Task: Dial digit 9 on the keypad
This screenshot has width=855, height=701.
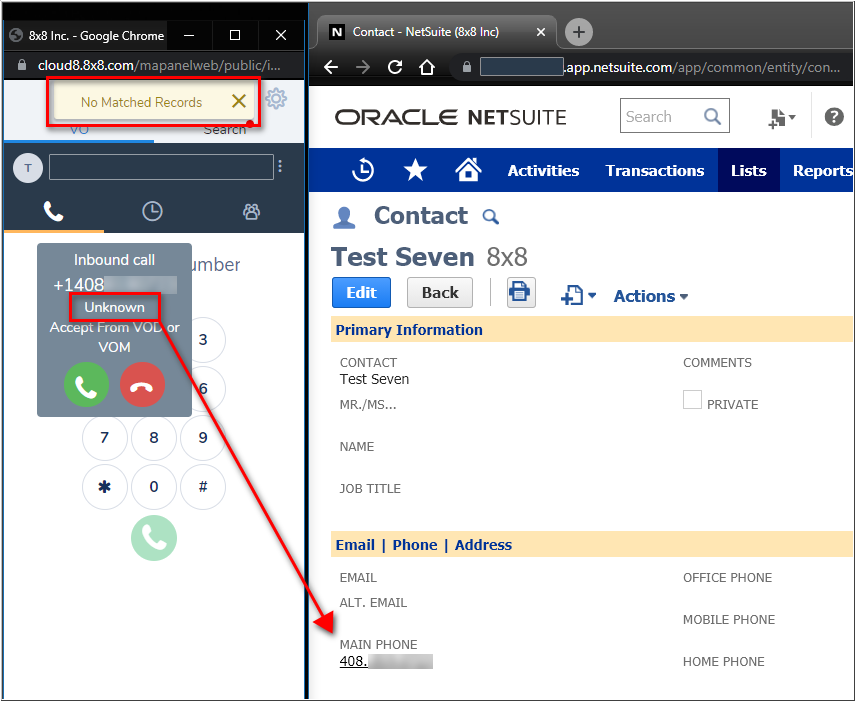Action: click(203, 437)
